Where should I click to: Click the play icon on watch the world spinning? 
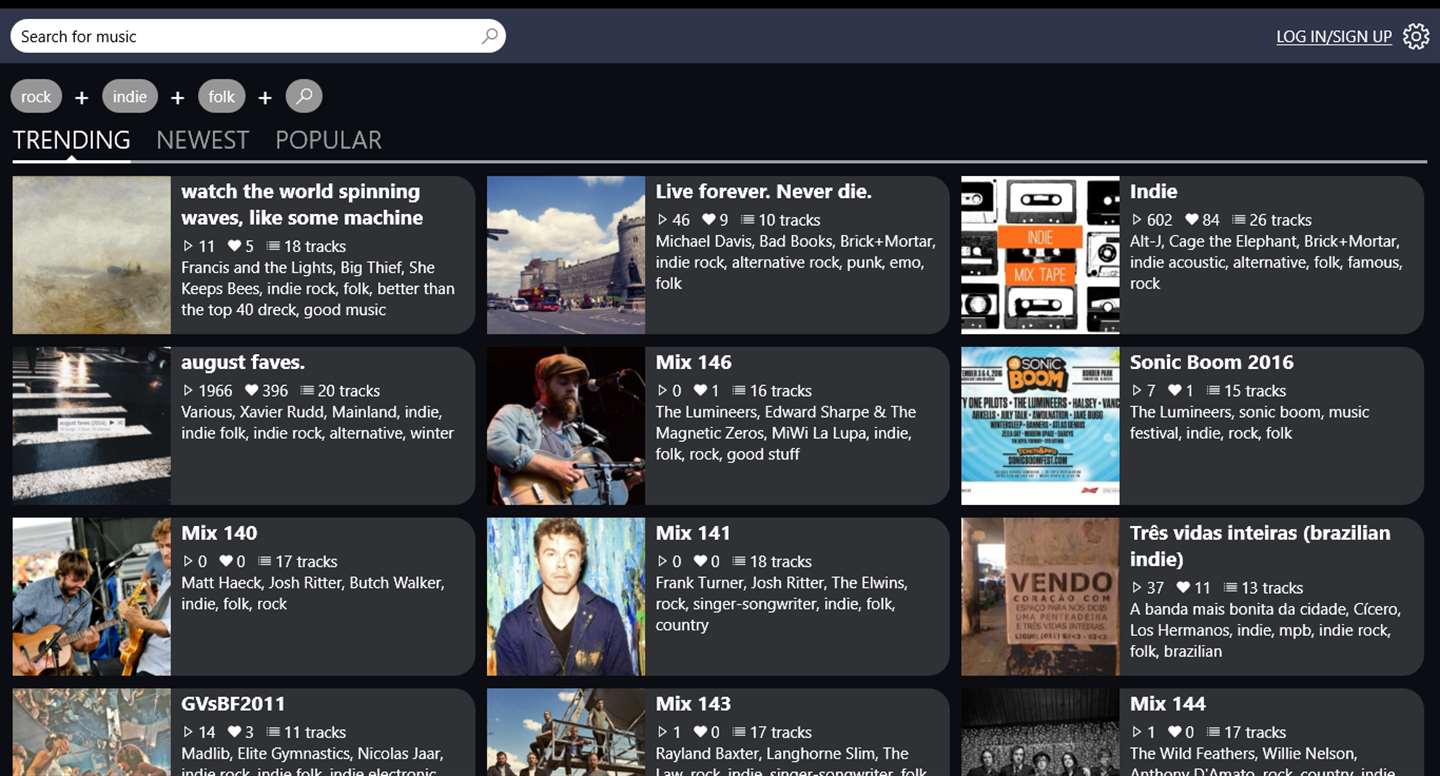click(188, 246)
